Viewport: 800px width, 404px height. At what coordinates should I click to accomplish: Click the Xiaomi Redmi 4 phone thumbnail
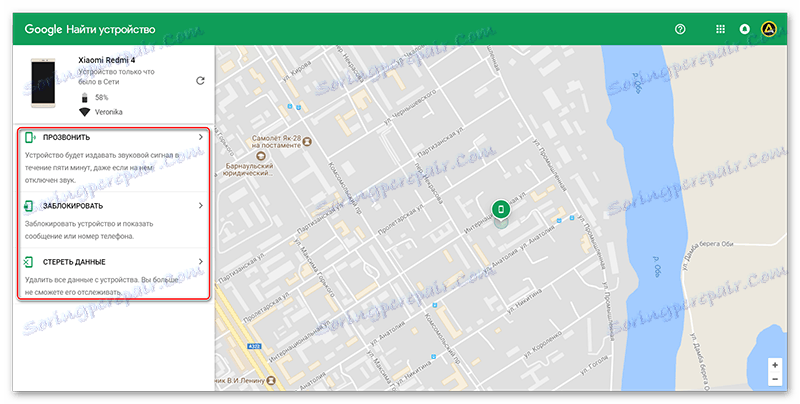tap(43, 83)
